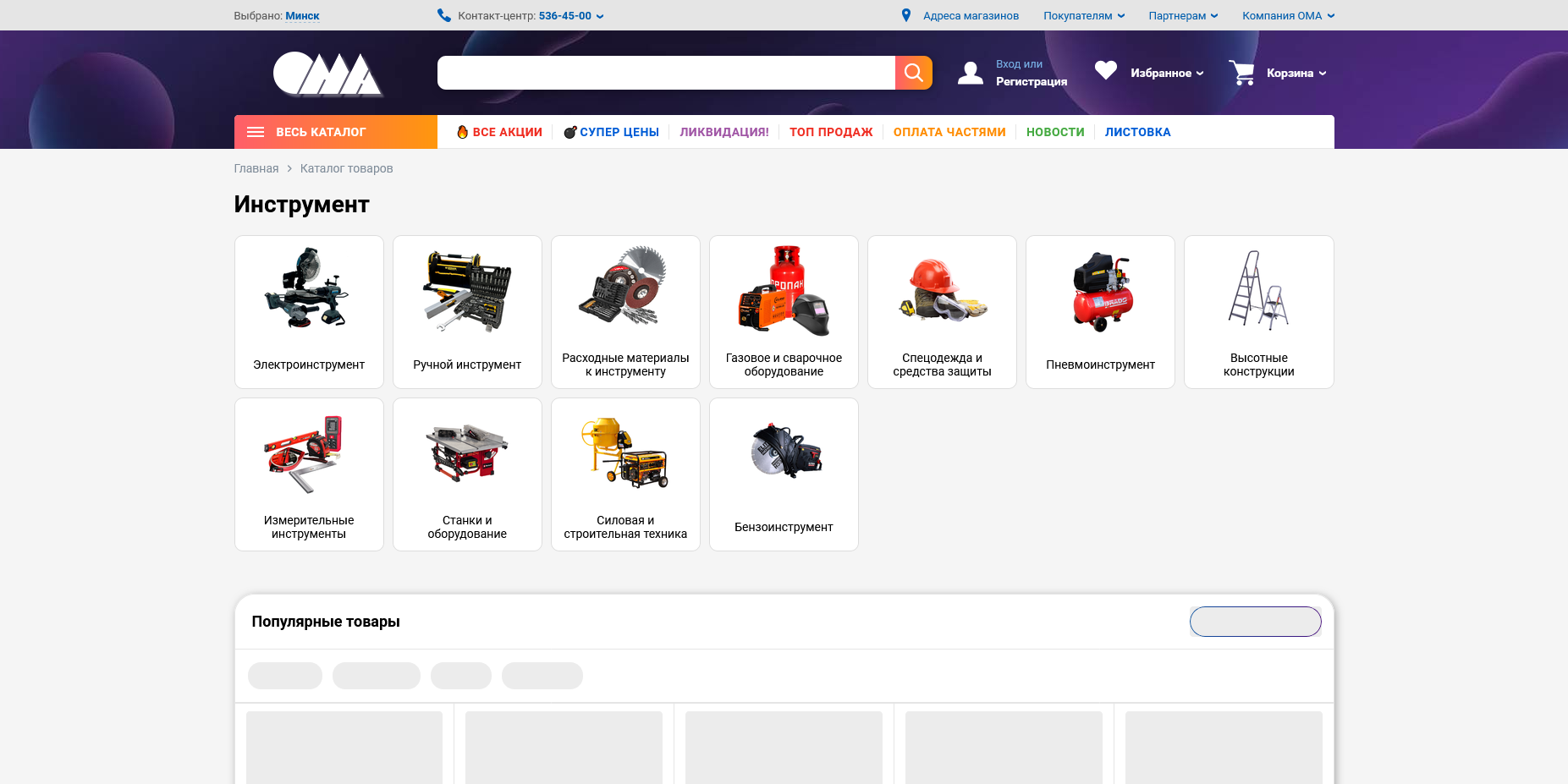Open the Высотные конструкции ladder image
The width and height of the screenshot is (1568, 784).
[x=1258, y=289]
